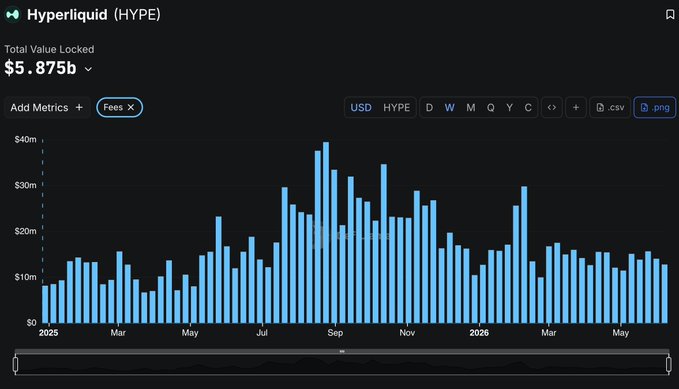Select the monthly M interval

[x=471, y=107]
